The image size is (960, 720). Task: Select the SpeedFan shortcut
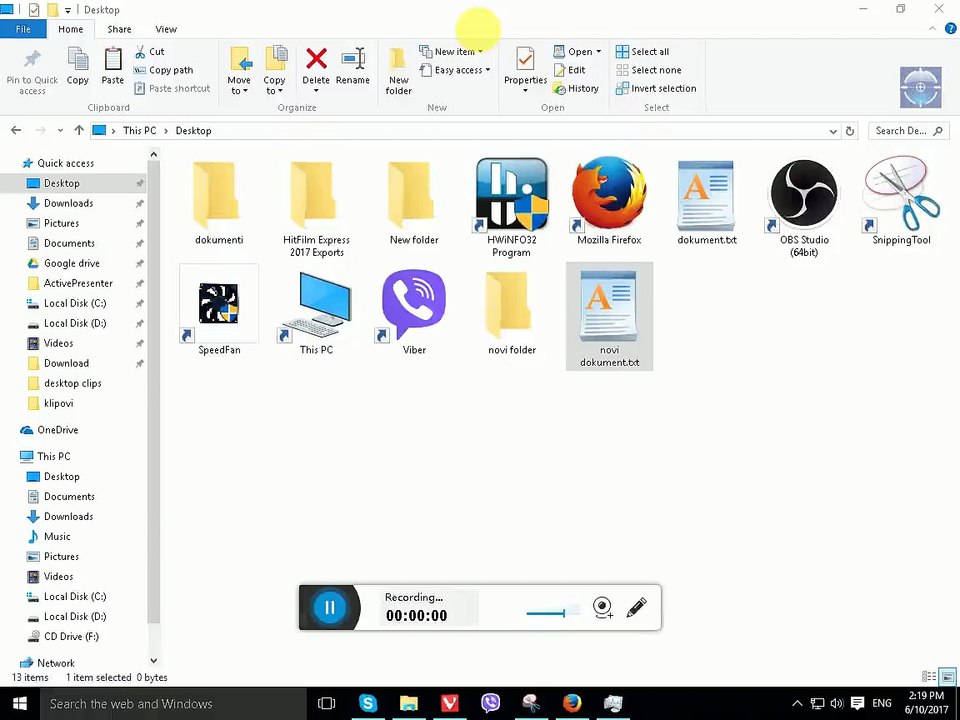[x=219, y=311]
